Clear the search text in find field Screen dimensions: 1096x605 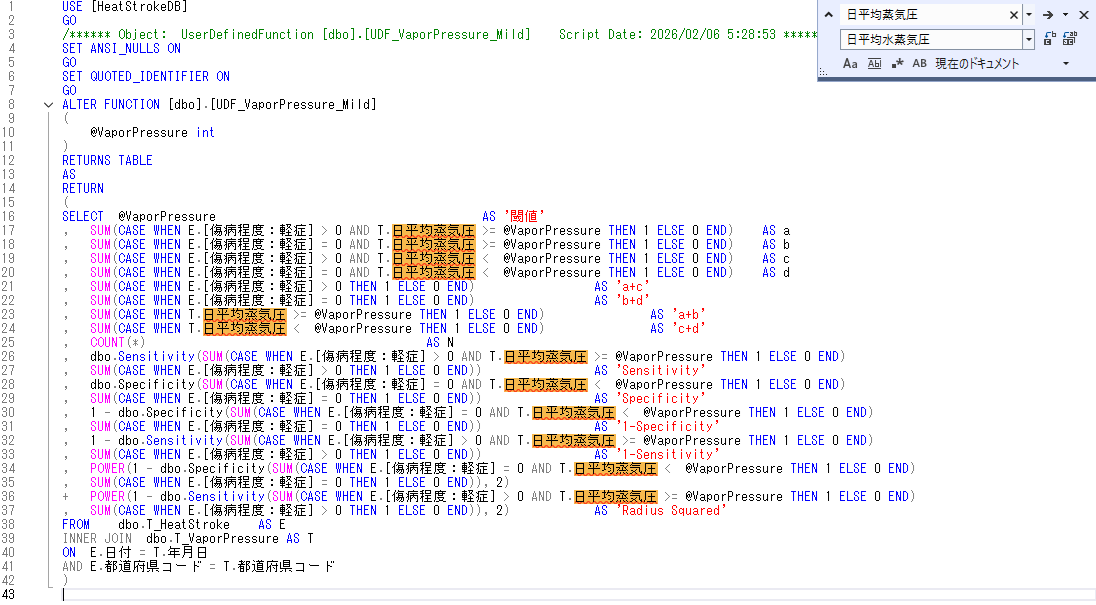pyautogui.click(x=1013, y=15)
